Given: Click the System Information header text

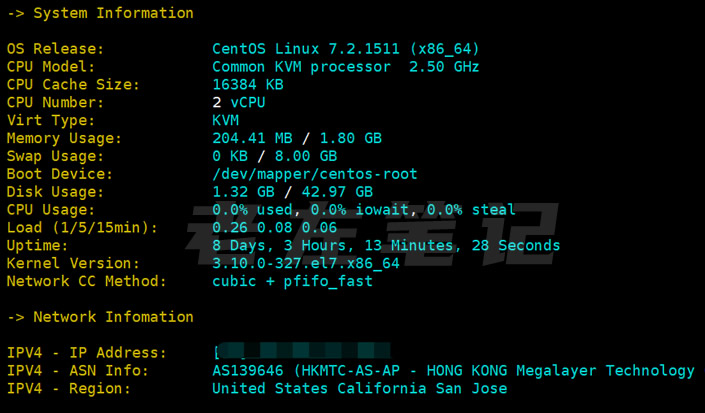Looking at the screenshot, I should tap(113, 13).
